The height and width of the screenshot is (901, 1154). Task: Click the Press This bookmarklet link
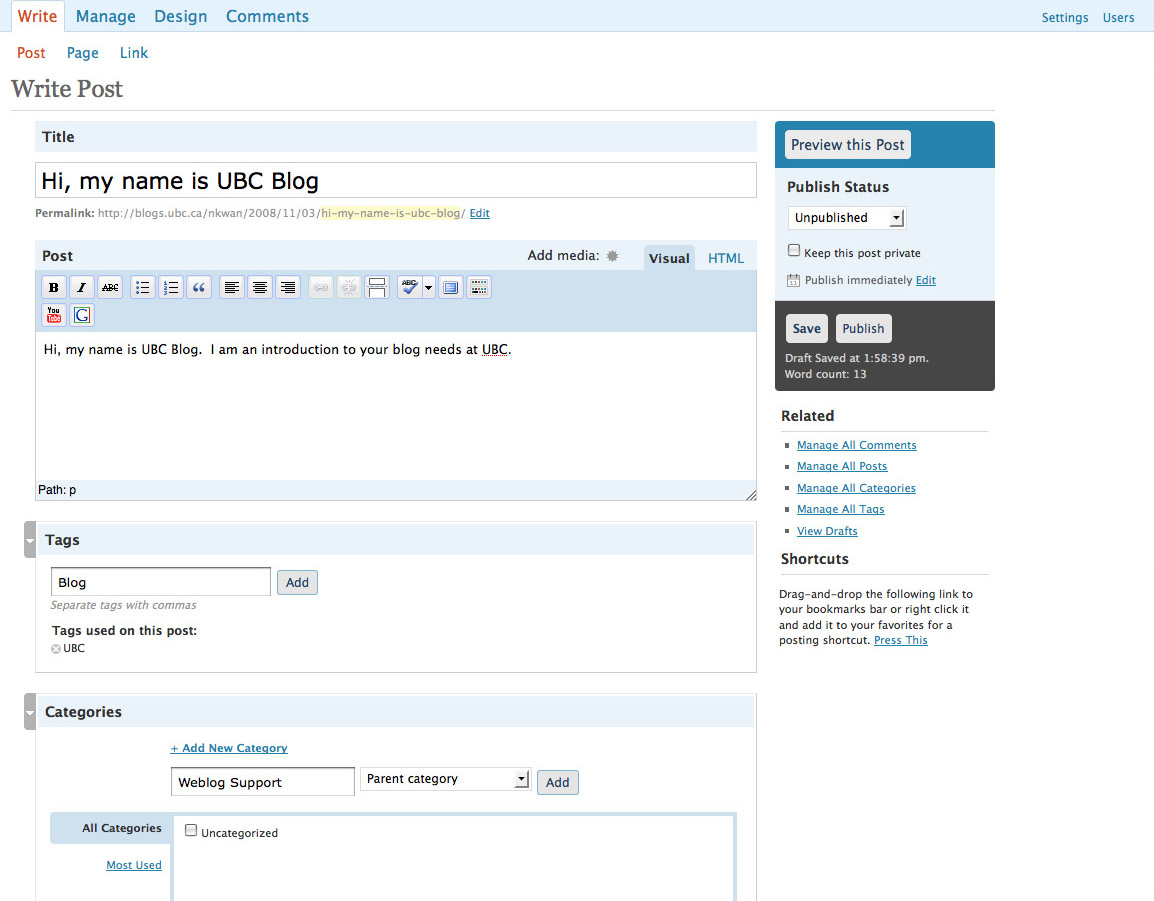point(901,640)
